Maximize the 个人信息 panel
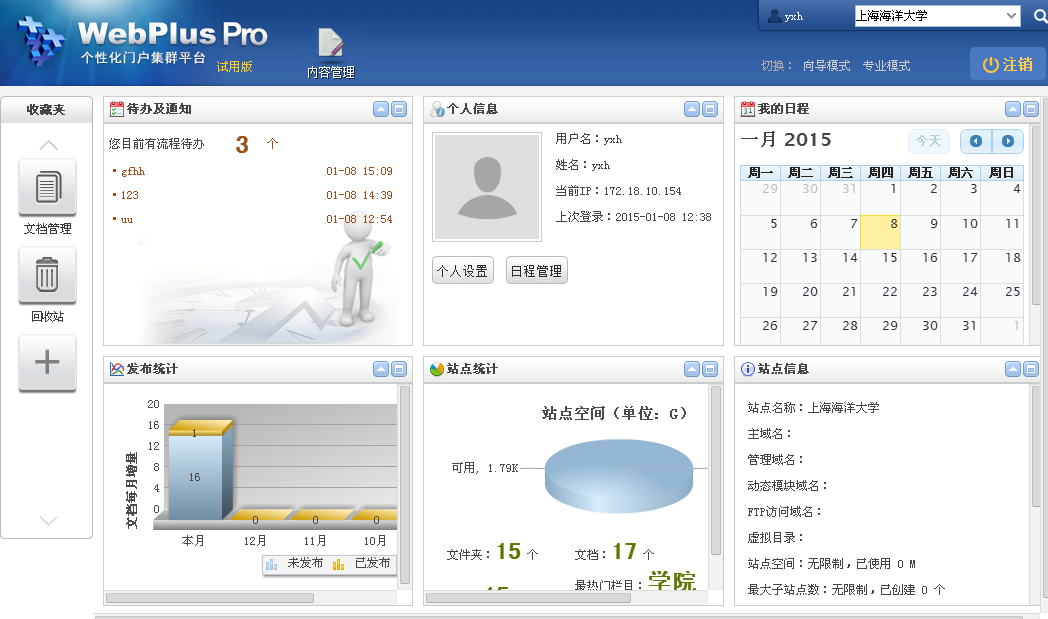This screenshot has width=1048, height=619. point(709,109)
